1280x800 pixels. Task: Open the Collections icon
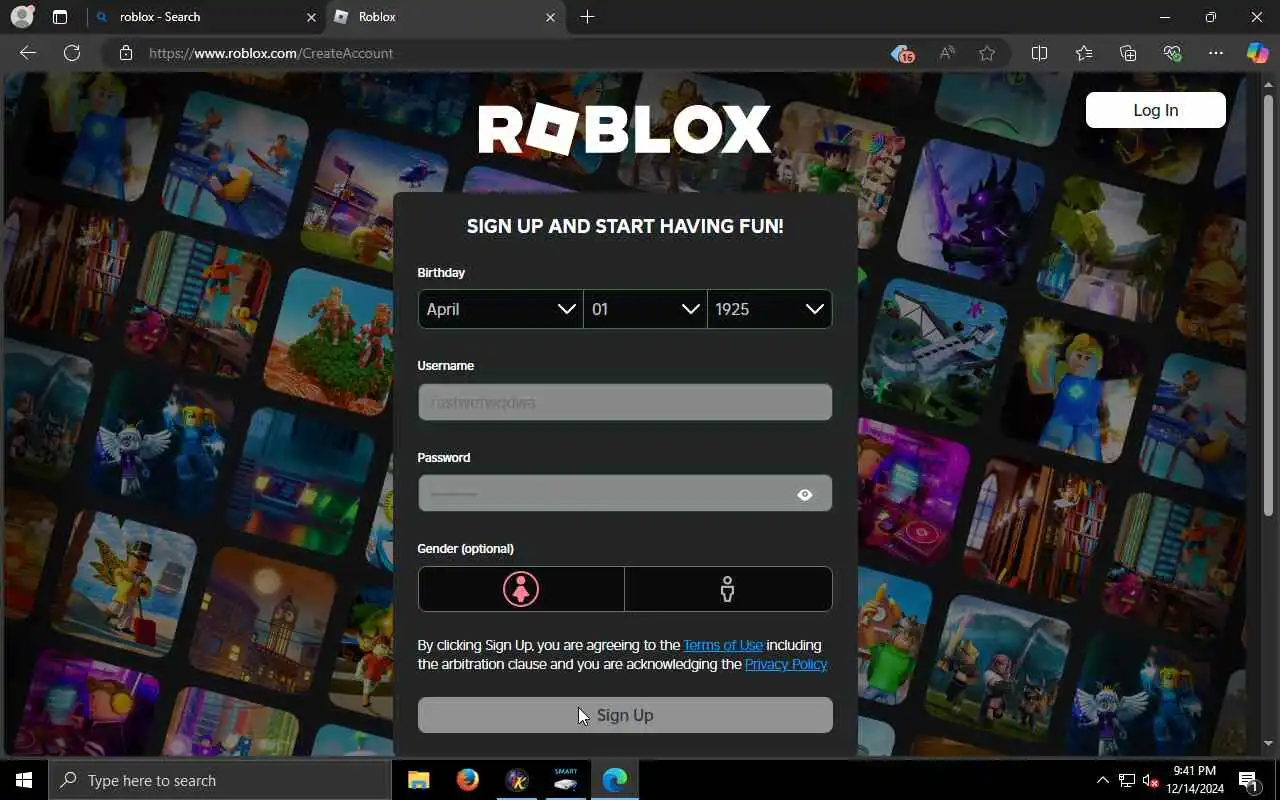1128,53
